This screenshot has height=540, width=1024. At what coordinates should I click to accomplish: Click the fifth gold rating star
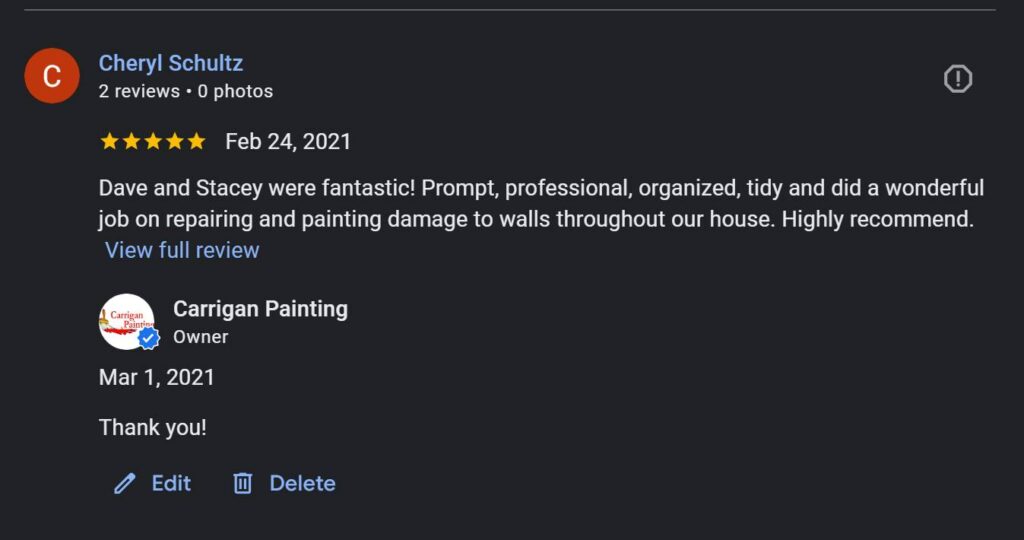(196, 142)
